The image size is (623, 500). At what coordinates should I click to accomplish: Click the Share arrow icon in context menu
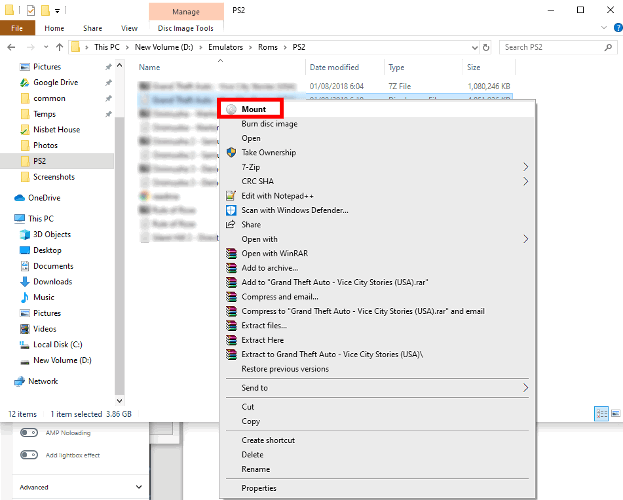point(231,225)
